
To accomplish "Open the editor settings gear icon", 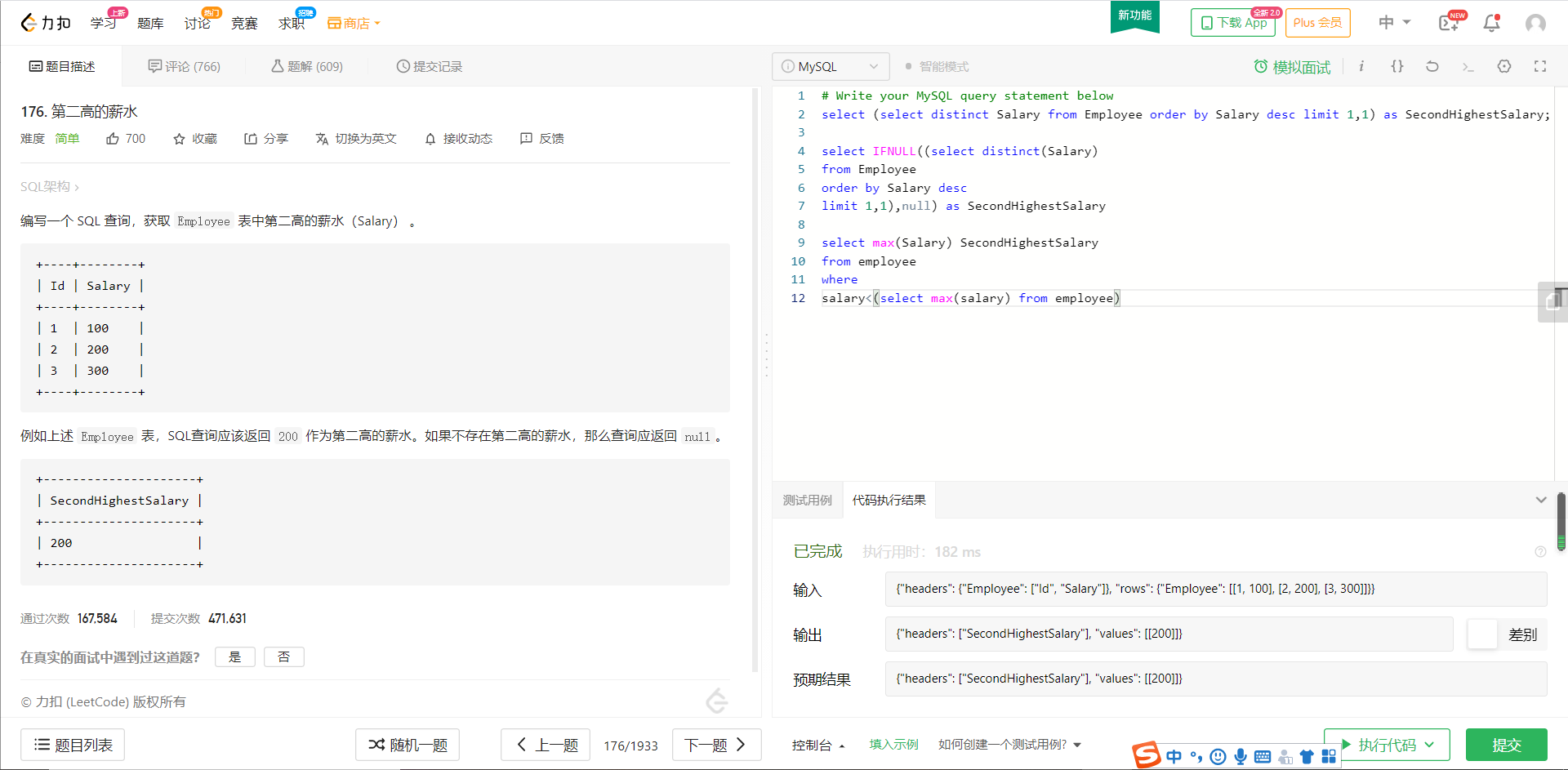I will click(1504, 66).
